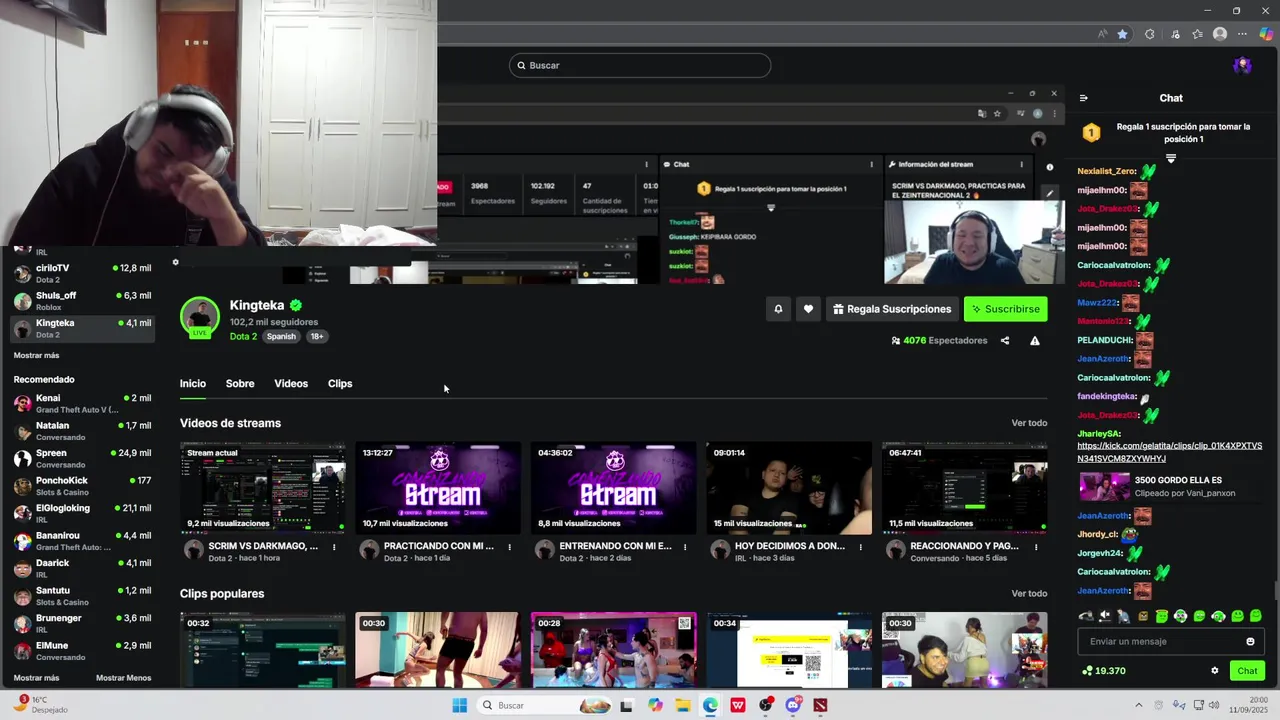Image resolution: width=1280 pixels, height=720 pixels.
Task: Open the Copilot icon in Edge toolbar
Action: 1267,34
